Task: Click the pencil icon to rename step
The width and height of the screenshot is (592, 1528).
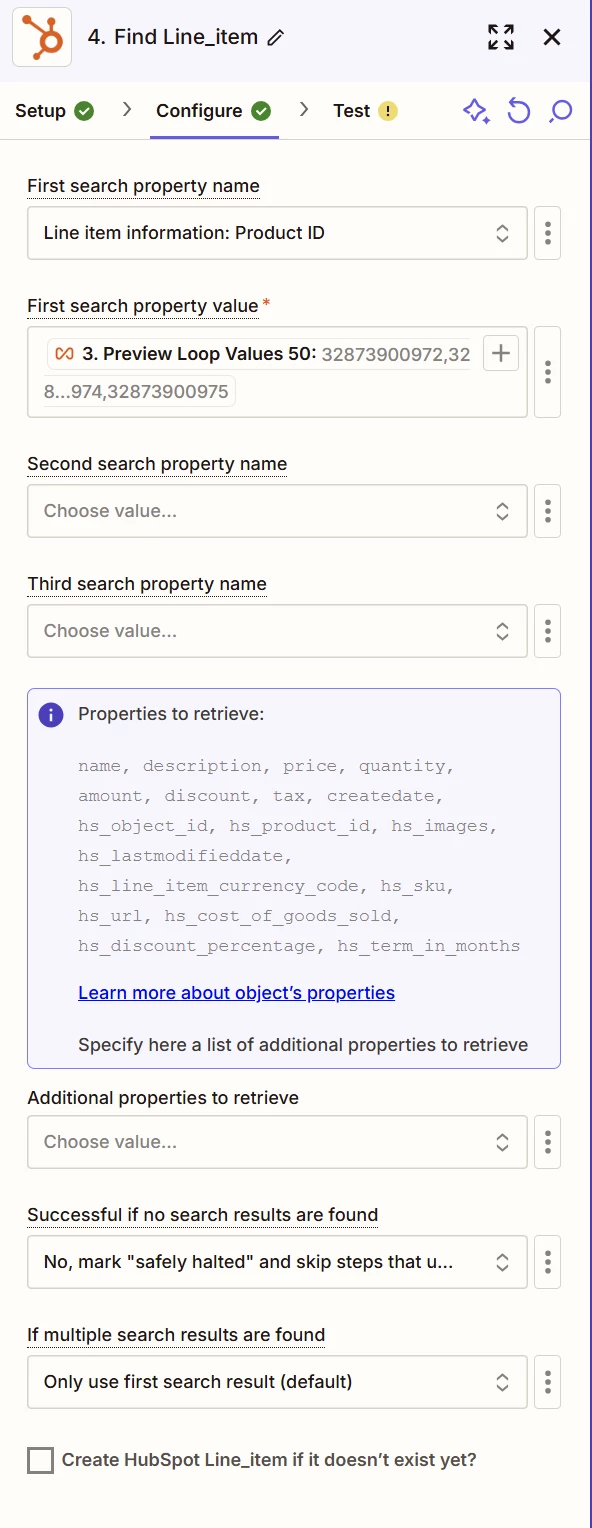Action: (x=276, y=38)
